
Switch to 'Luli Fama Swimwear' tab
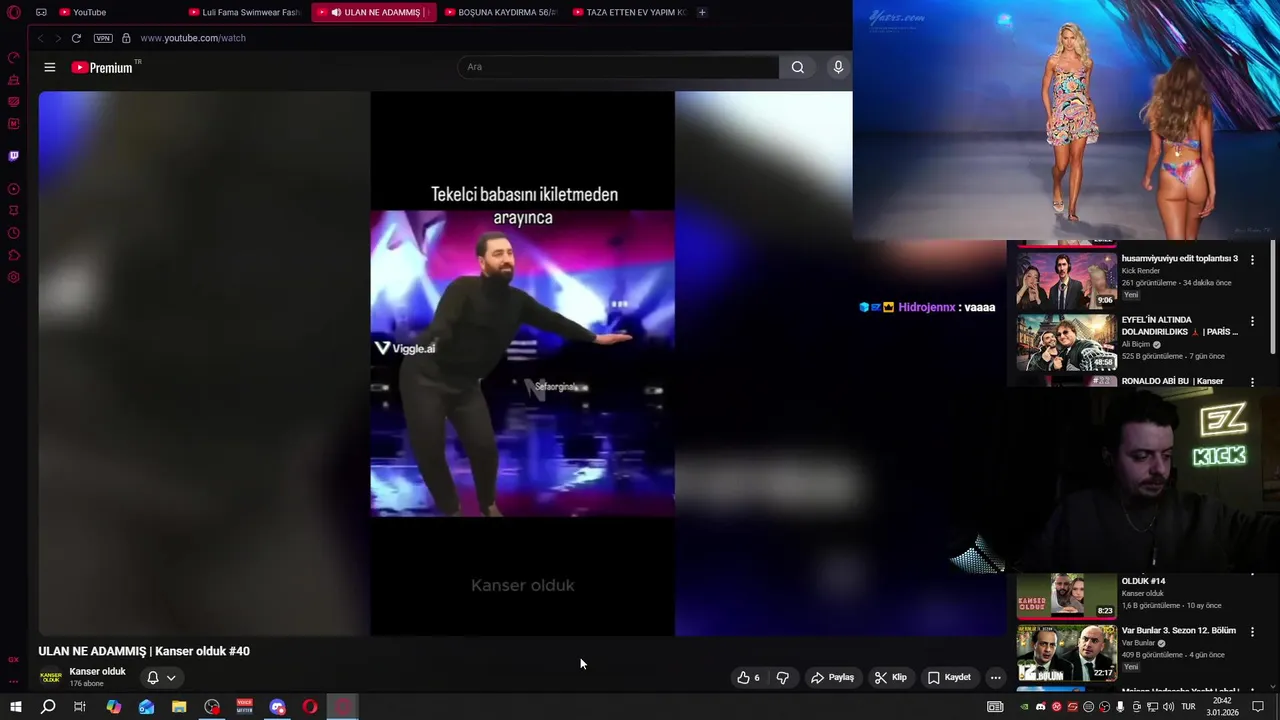pos(245,12)
